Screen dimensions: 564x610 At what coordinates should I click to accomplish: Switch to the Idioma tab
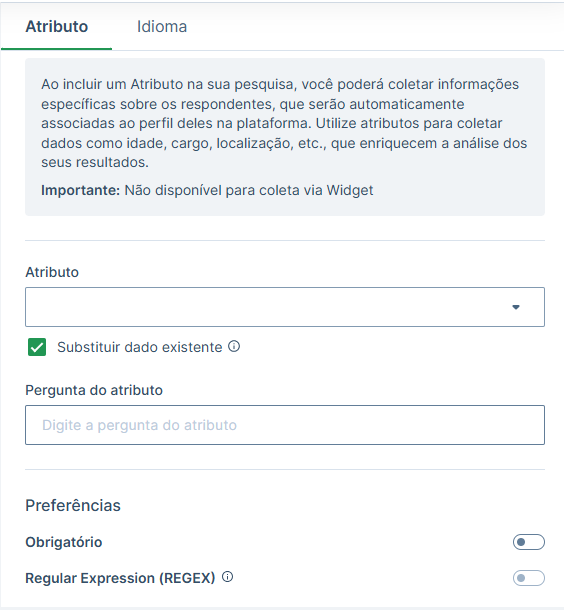point(162,26)
